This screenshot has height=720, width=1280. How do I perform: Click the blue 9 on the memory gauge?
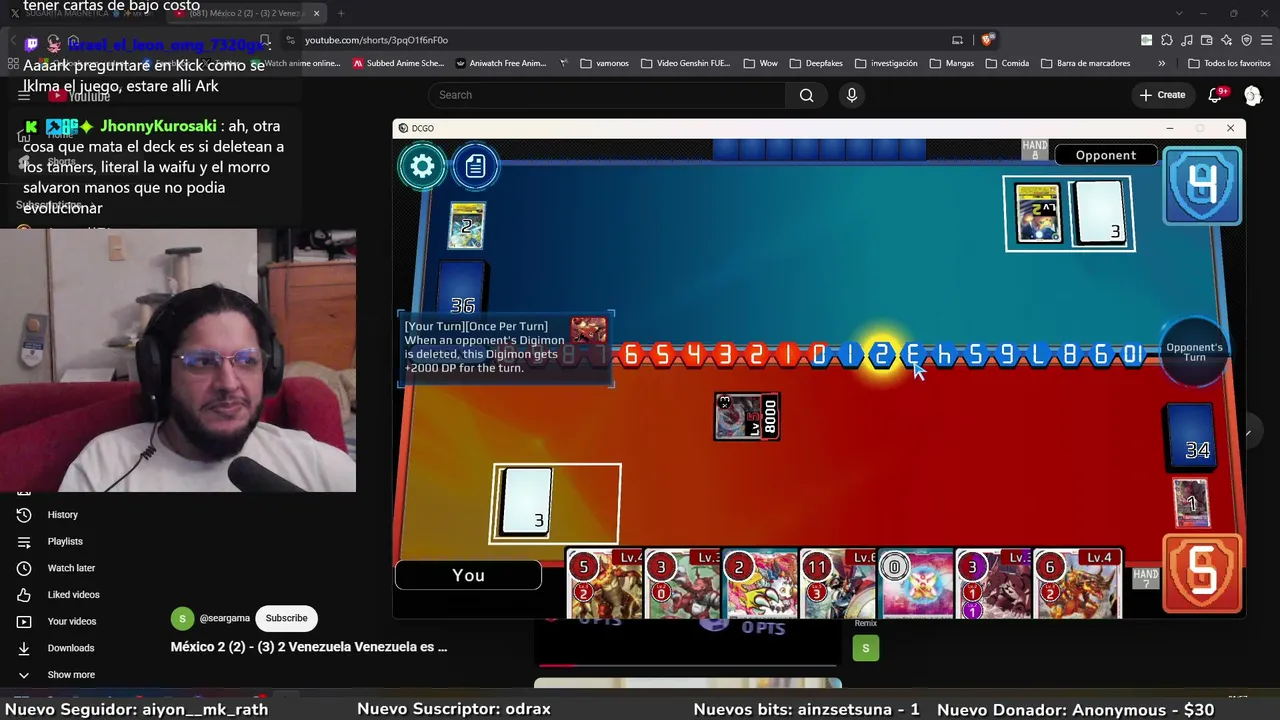(1007, 355)
